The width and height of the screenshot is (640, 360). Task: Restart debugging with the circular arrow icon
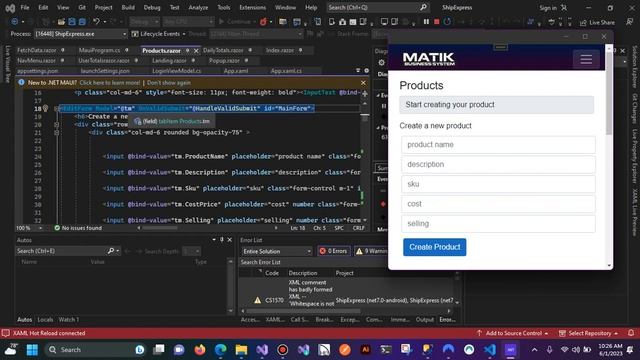tap(447, 22)
